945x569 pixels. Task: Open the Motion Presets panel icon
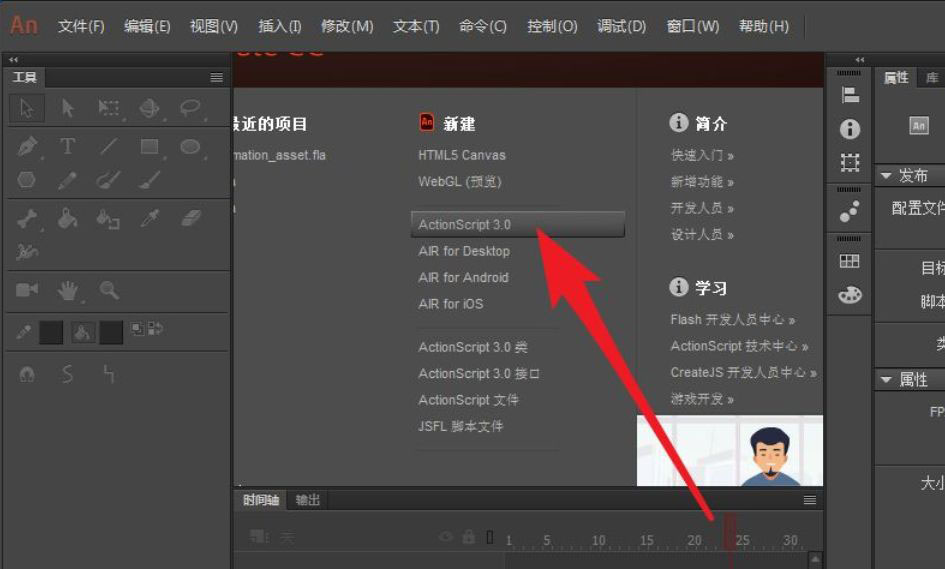tap(850, 212)
